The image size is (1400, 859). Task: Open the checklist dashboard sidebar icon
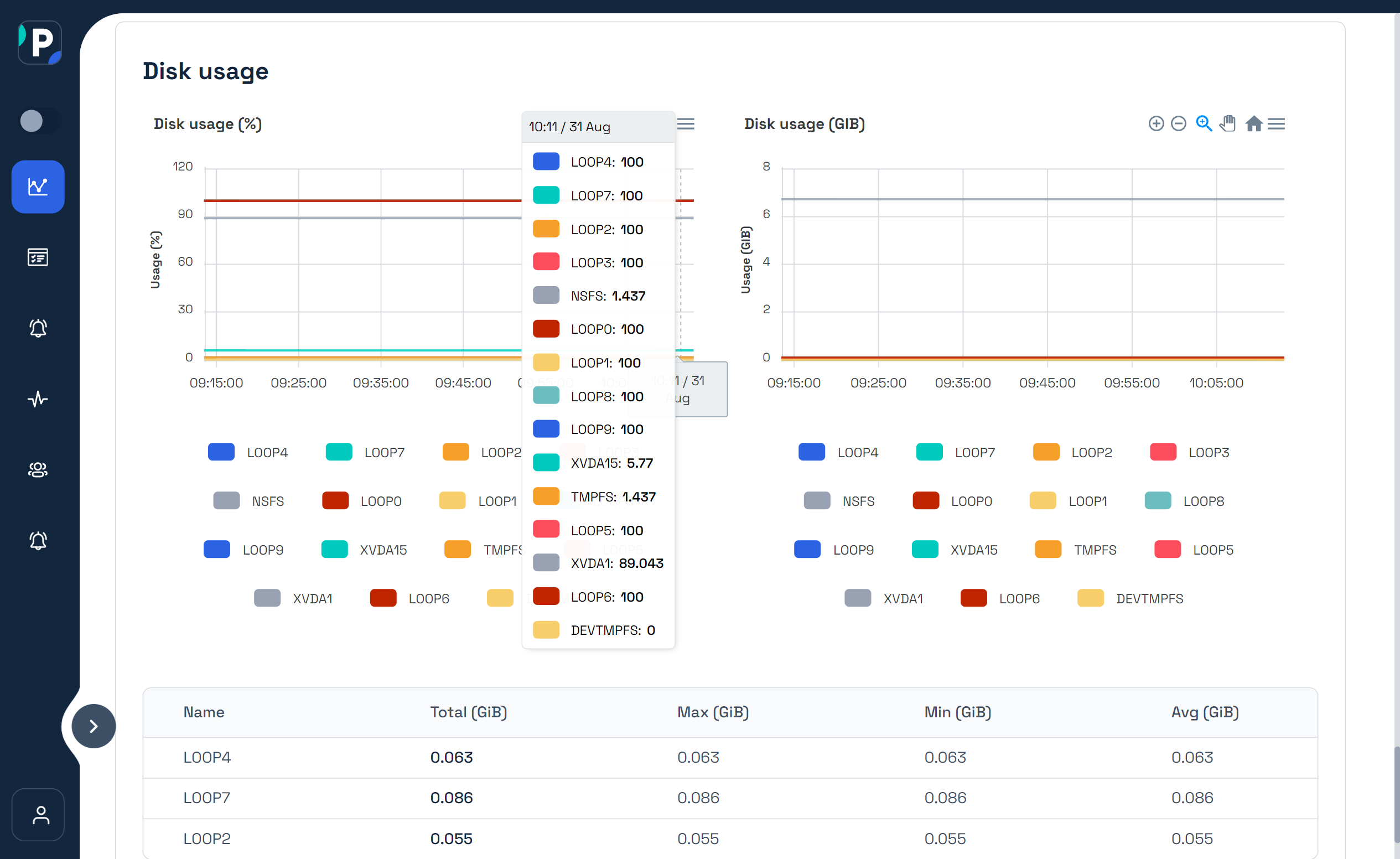(x=38, y=257)
